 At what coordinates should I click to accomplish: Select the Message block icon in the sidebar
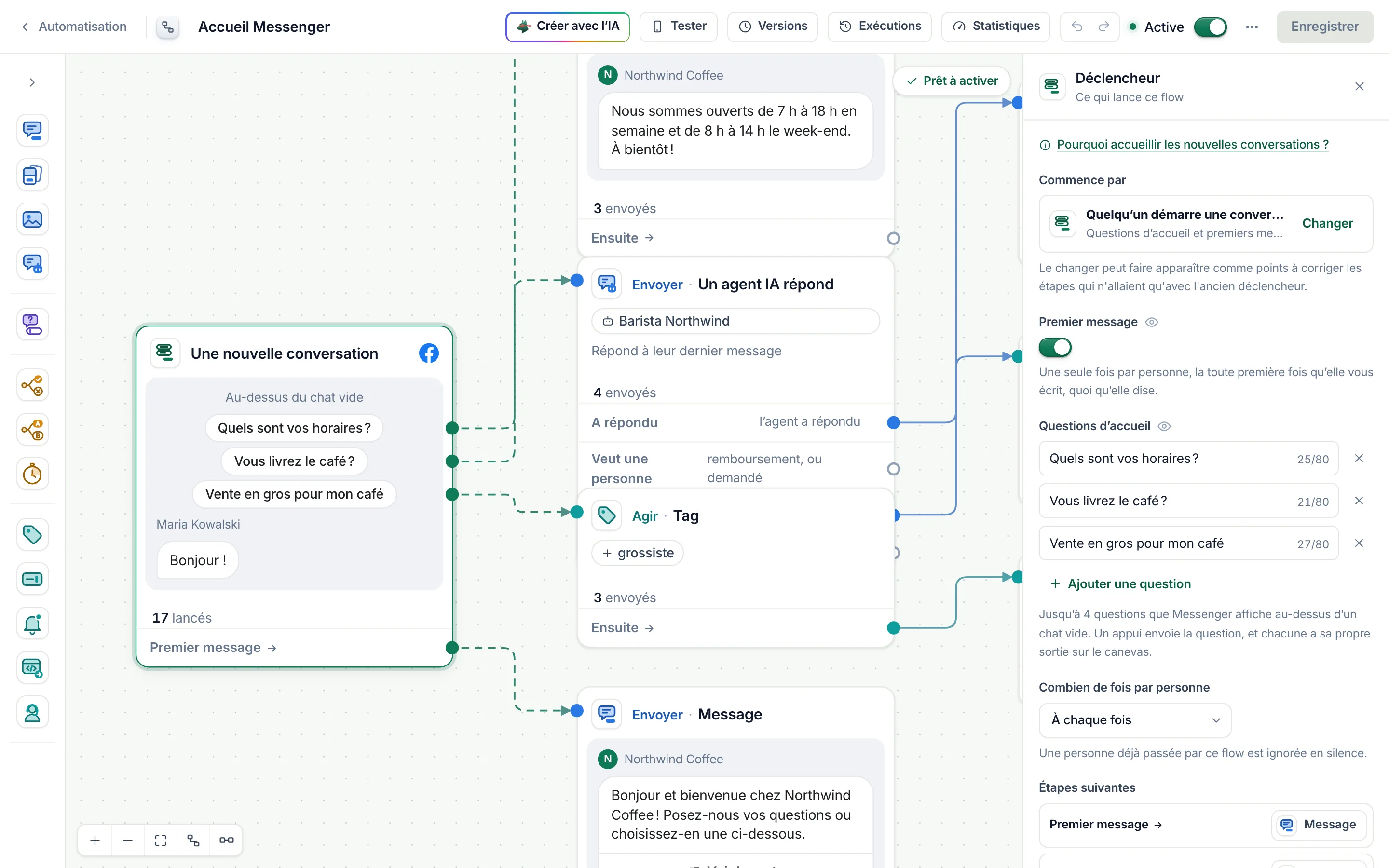[x=32, y=130]
